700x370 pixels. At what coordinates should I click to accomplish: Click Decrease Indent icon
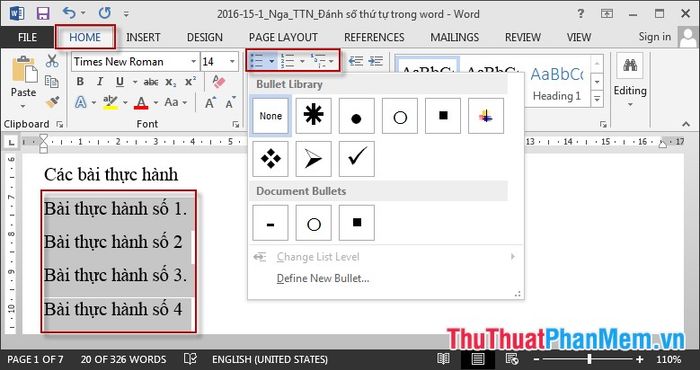tap(355, 61)
